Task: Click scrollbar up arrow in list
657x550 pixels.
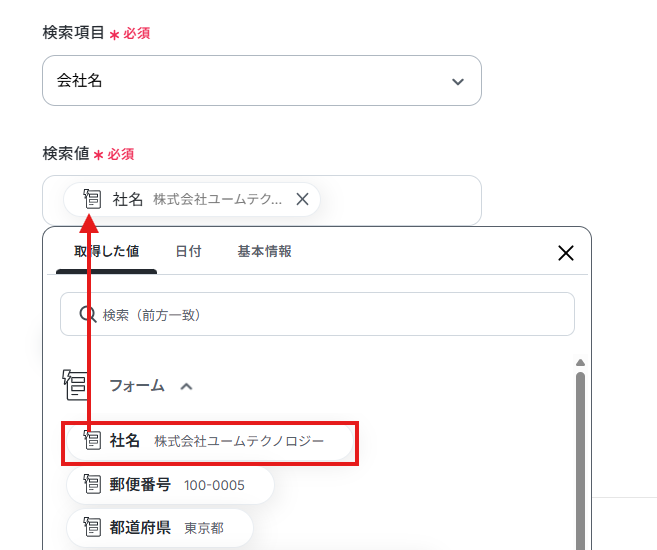Action: pyautogui.click(x=580, y=362)
